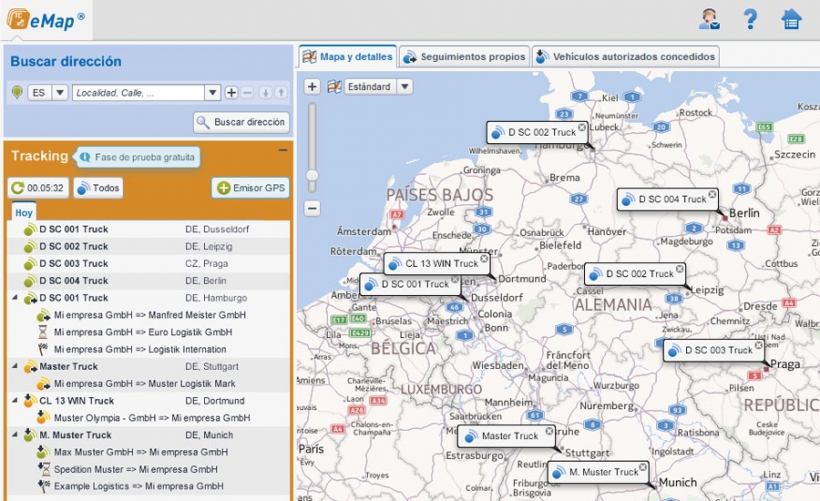Add an address row with the plus icon
820x501 pixels.
pos(231,93)
